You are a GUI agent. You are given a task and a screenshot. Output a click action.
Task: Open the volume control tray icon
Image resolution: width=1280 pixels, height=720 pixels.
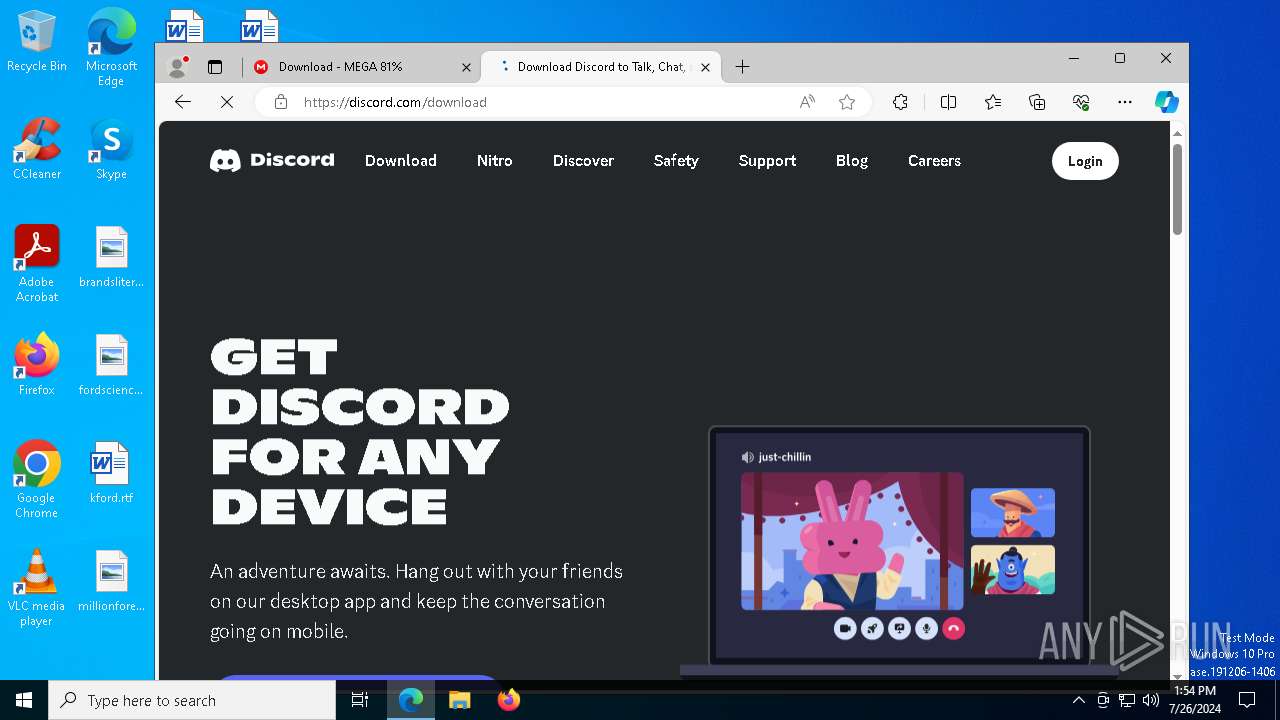click(1151, 700)
